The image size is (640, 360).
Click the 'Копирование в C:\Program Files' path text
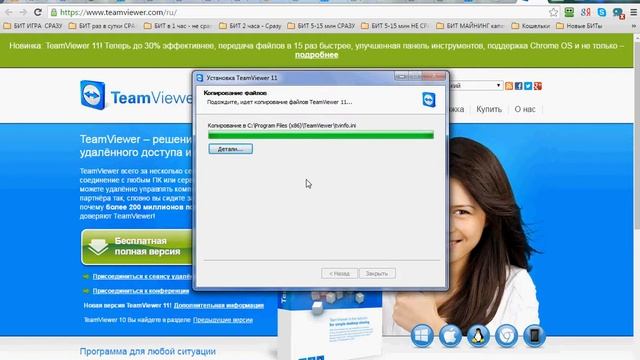tap(282, 126)
